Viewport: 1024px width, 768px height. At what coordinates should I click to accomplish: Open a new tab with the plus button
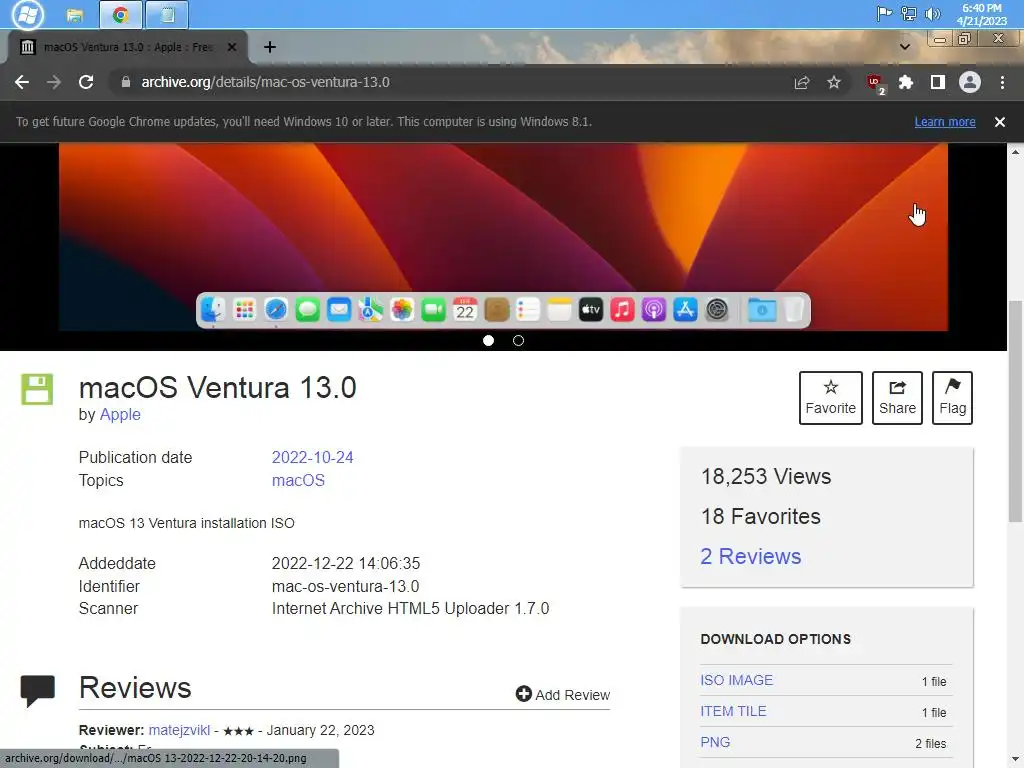[270, 47]
